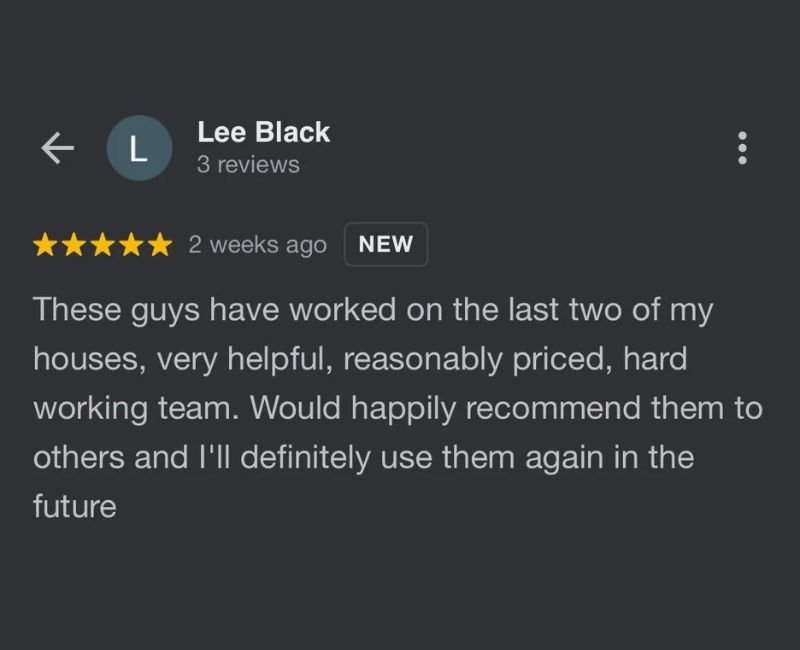Screen dimensions: 800x650
Task: Click the round "L" profile avatar
Action: (139, 148)
